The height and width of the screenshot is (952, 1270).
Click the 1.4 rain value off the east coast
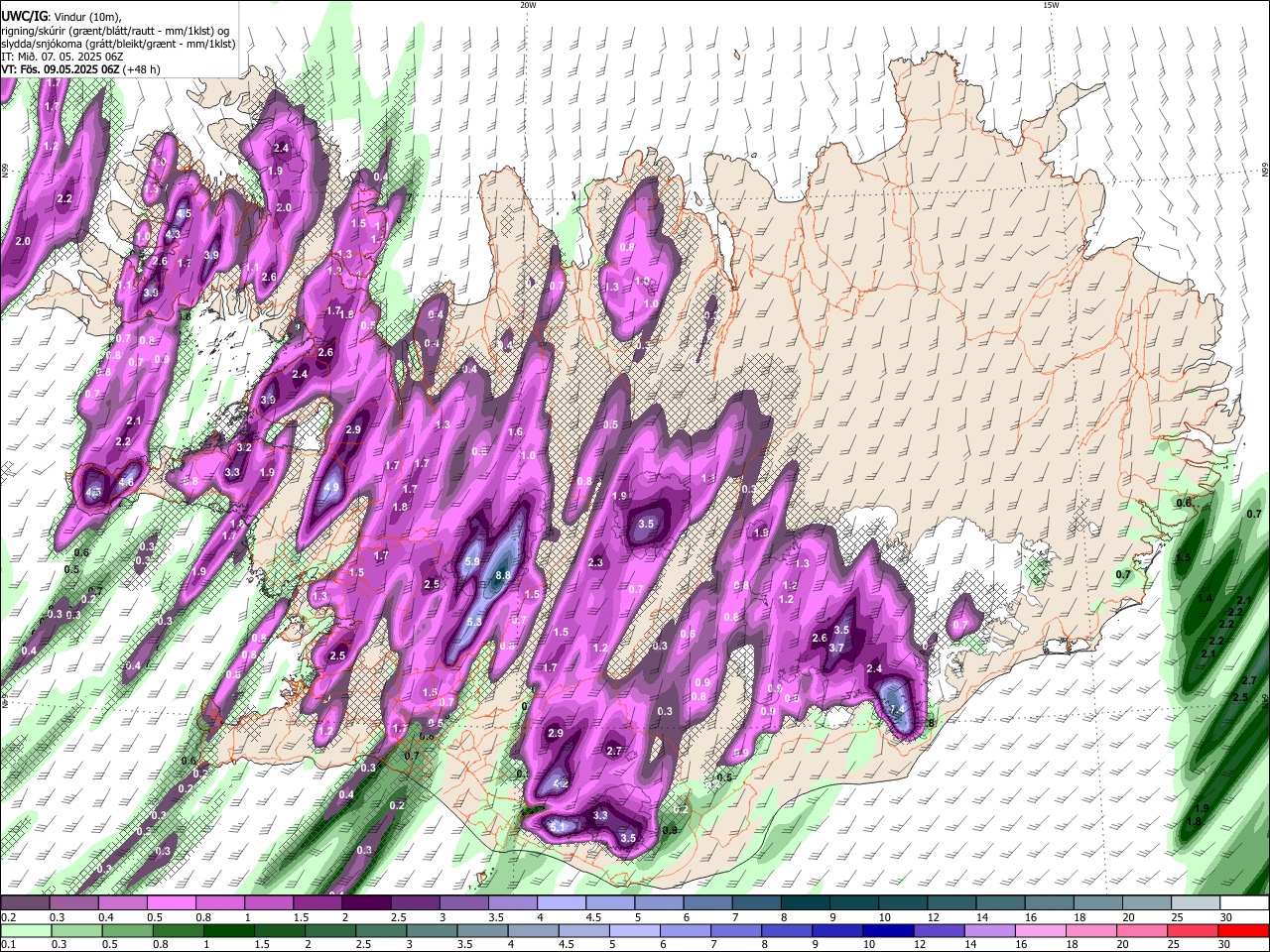(x=1205, y=599)
